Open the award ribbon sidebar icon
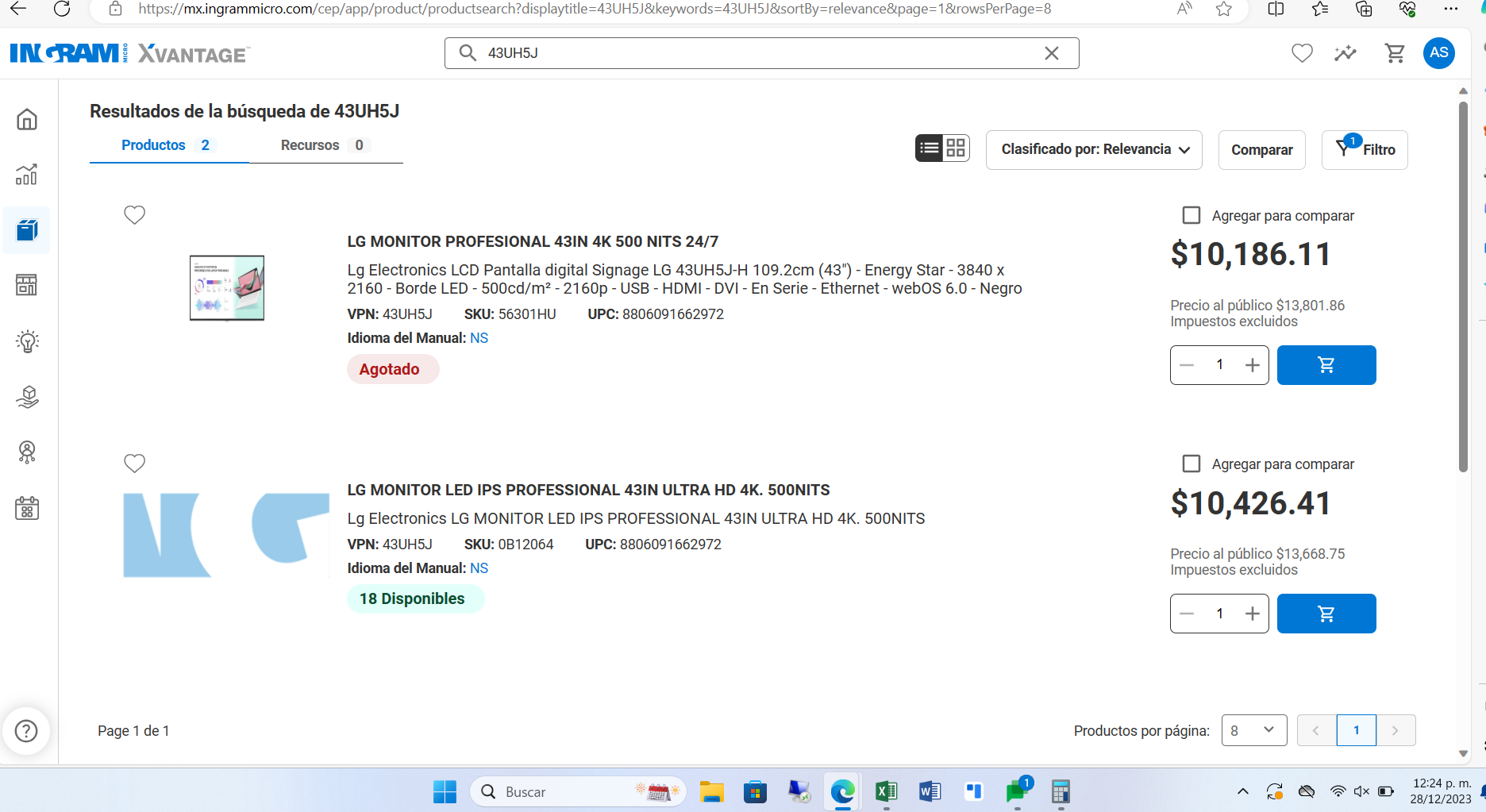The height and width of the screenshot is (812, 1486). [27, 452]
